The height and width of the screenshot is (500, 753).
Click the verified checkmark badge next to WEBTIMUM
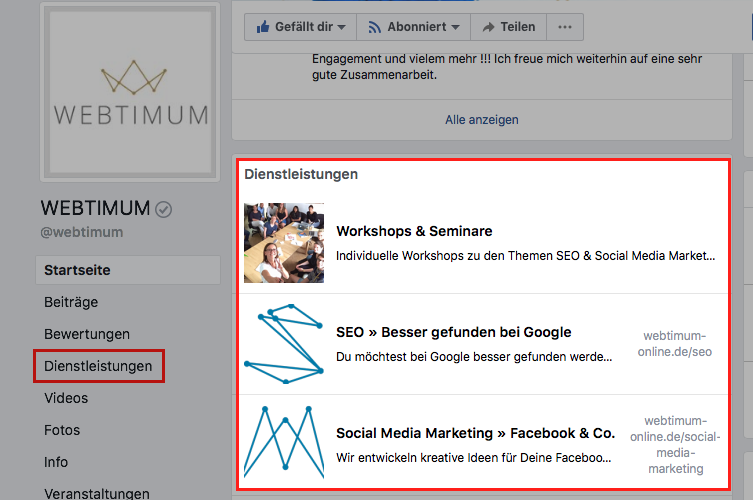(x=164, y=209)
